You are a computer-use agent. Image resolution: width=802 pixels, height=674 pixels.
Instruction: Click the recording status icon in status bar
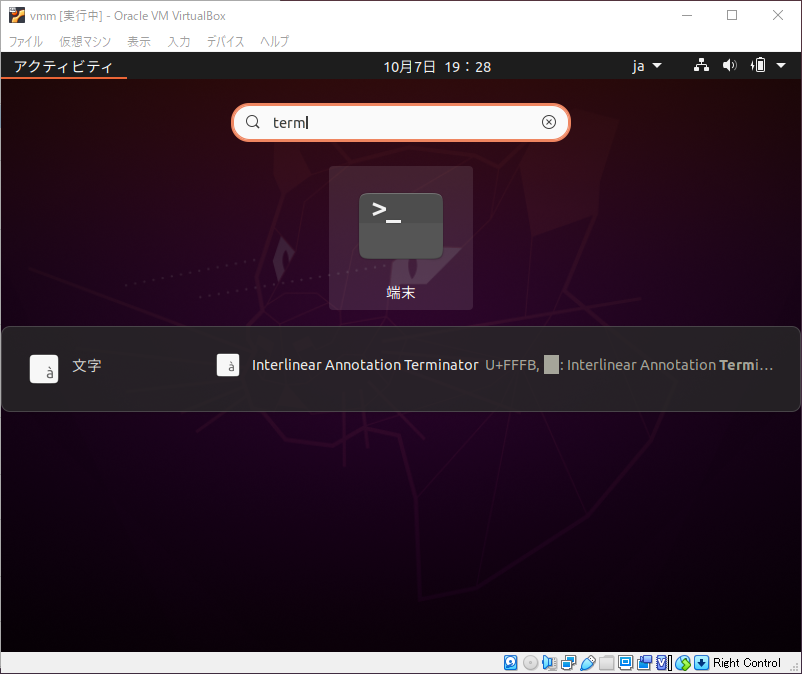[644, 663]
